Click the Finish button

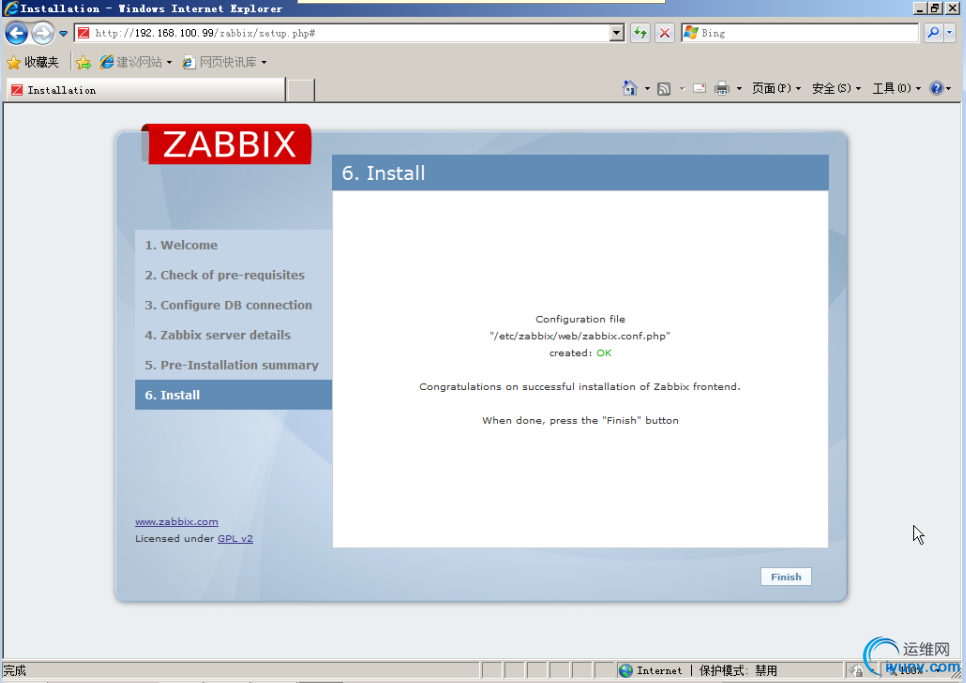pos(785,576)
